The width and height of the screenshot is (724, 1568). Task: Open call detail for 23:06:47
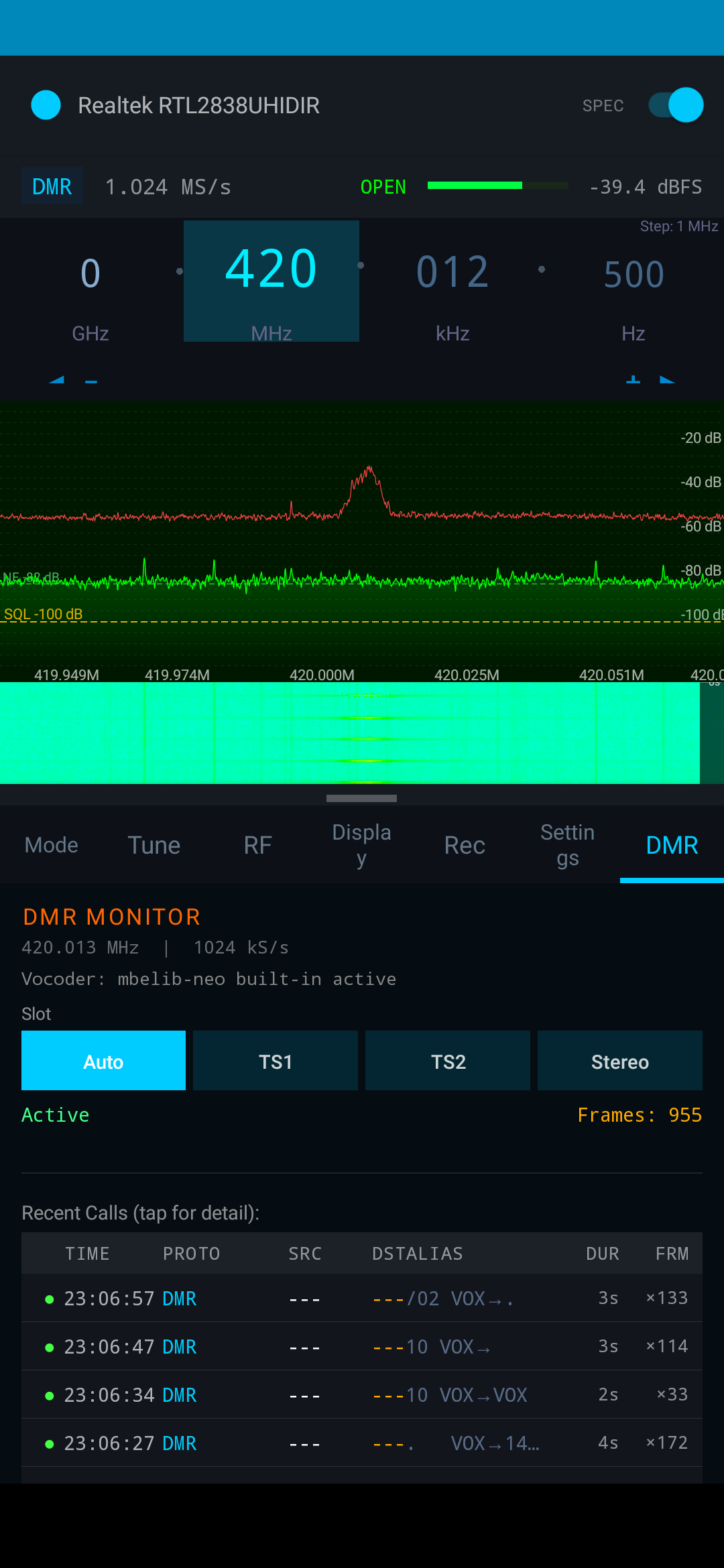coord(362,1346)
